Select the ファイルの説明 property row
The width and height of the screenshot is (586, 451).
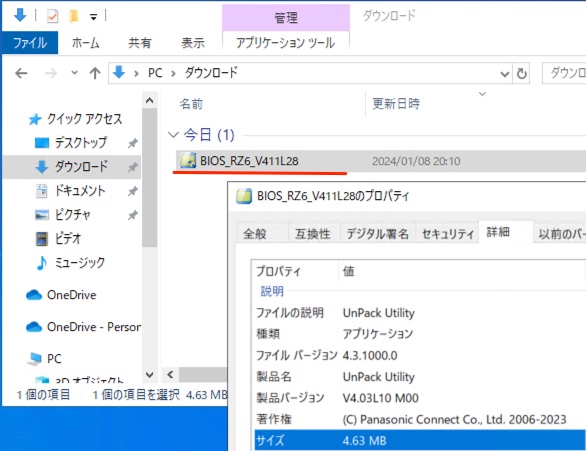click(419, 313)
